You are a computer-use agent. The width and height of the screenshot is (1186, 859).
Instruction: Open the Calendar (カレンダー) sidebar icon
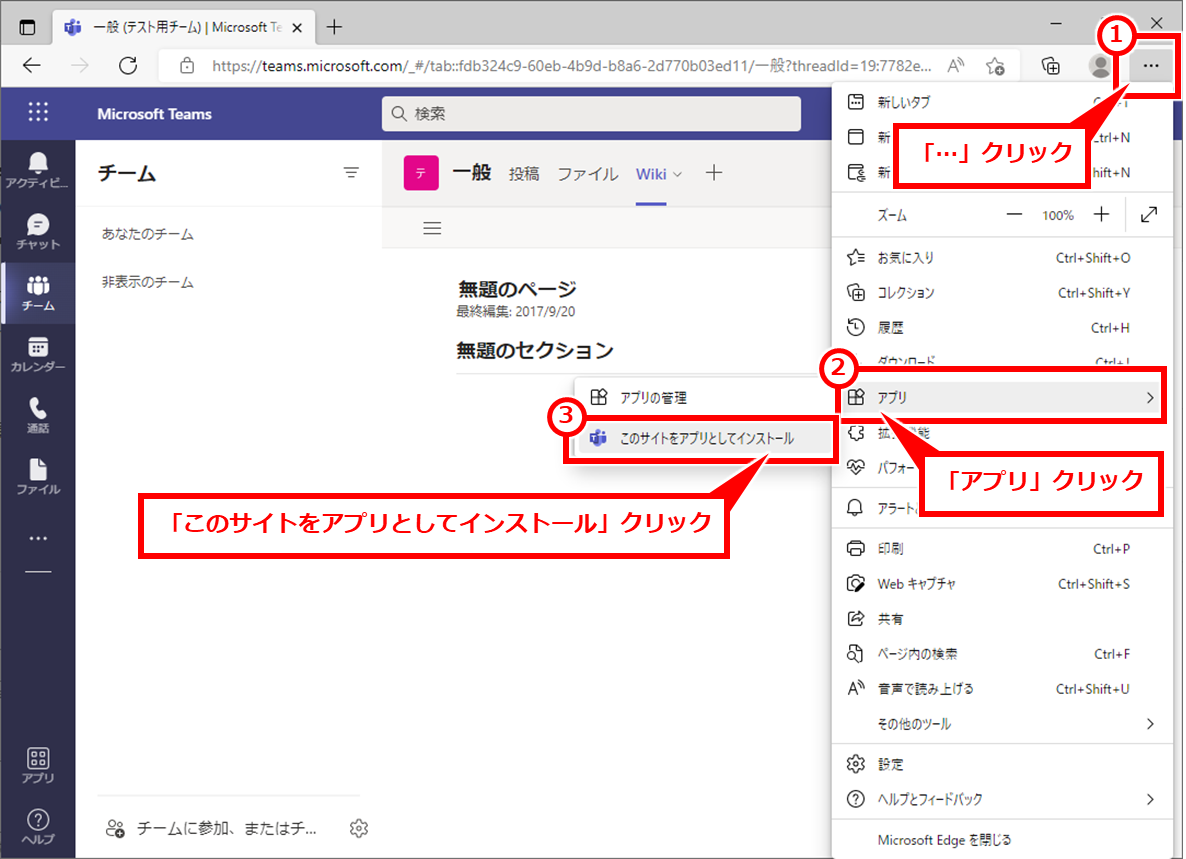pos(38,355)
